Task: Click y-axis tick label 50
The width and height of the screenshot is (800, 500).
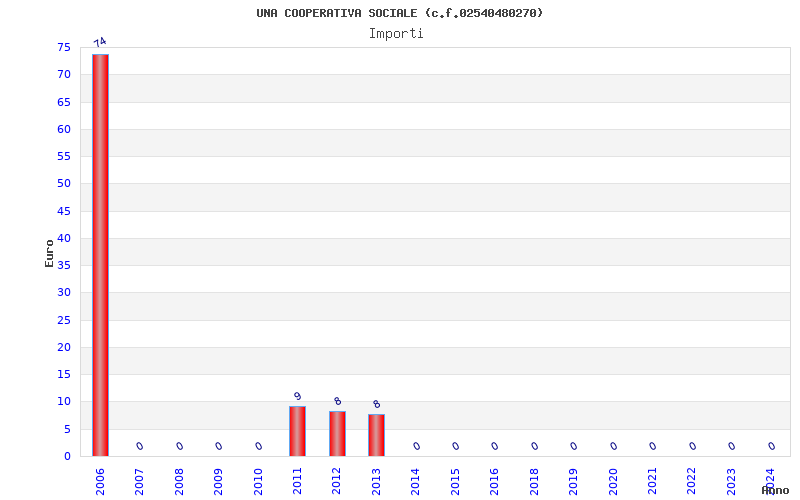Action: point(64,183)
